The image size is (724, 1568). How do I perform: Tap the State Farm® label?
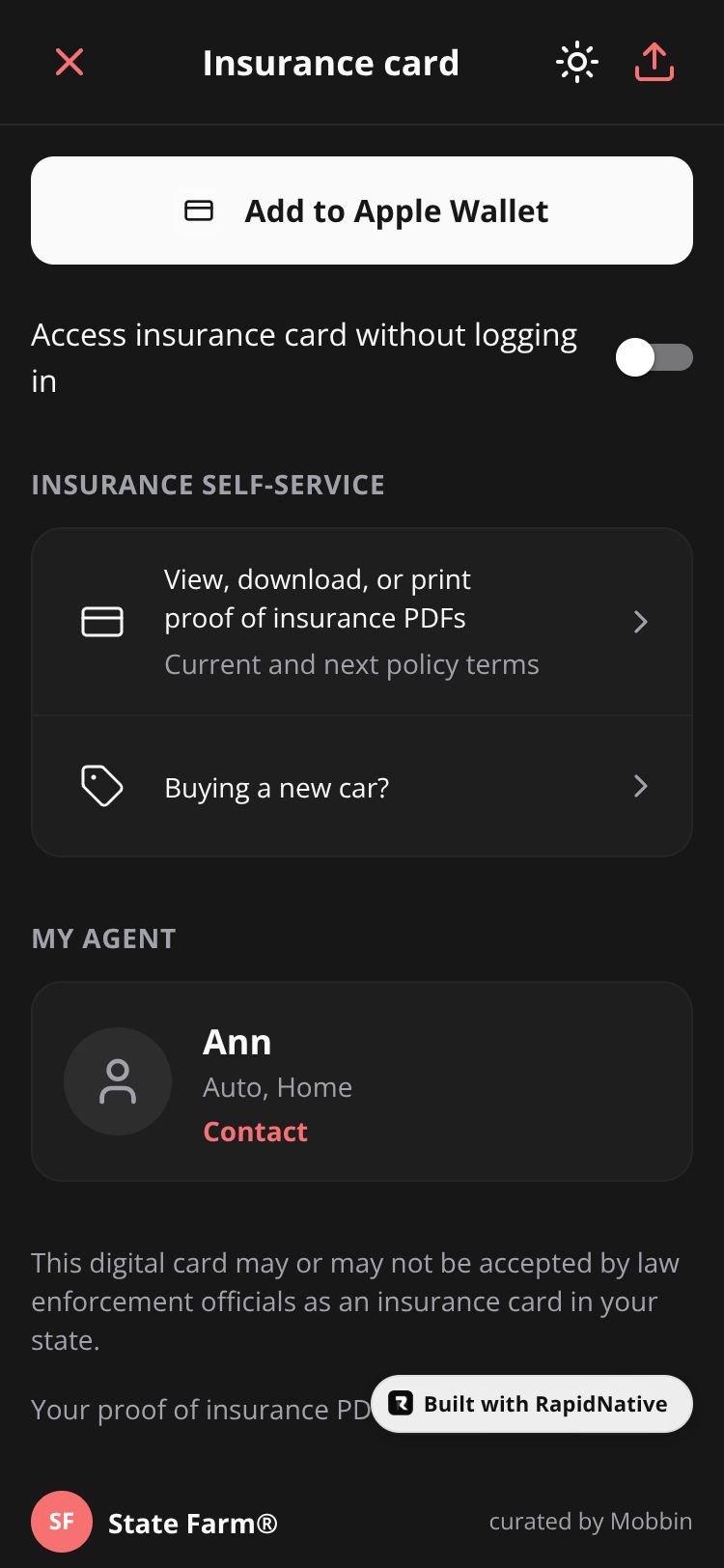pyautogui.click(x=193, y=1524)
